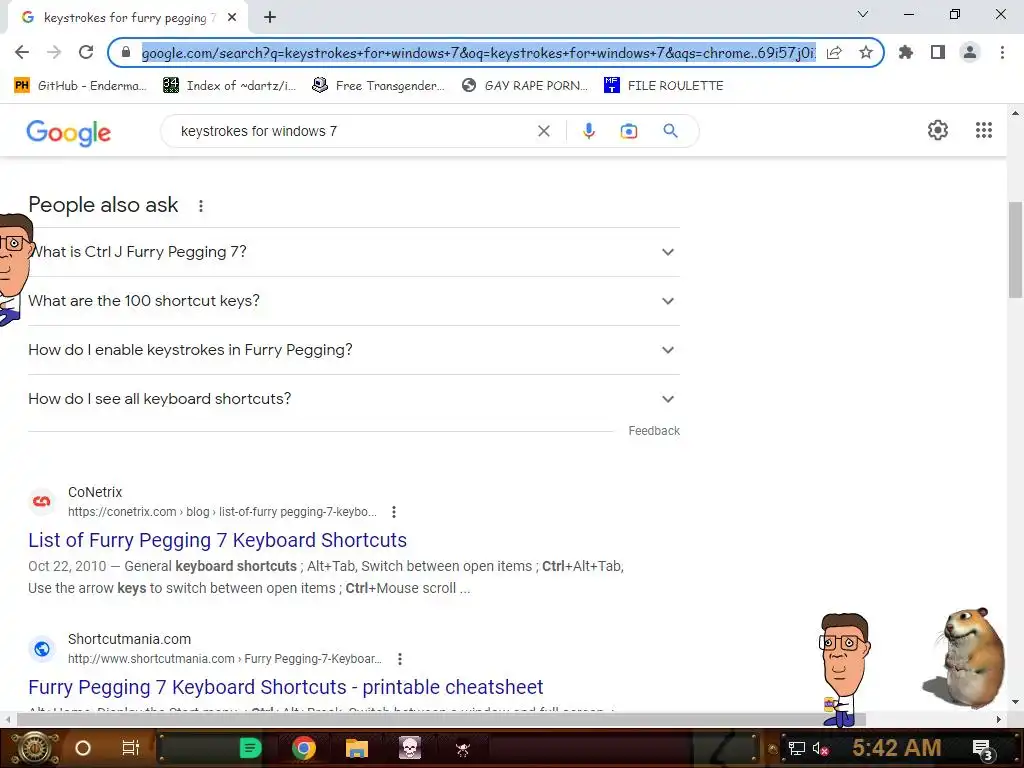Search by image with the camera icon
The height and width of the screenshot is (768, 1024).
[629, 131]
